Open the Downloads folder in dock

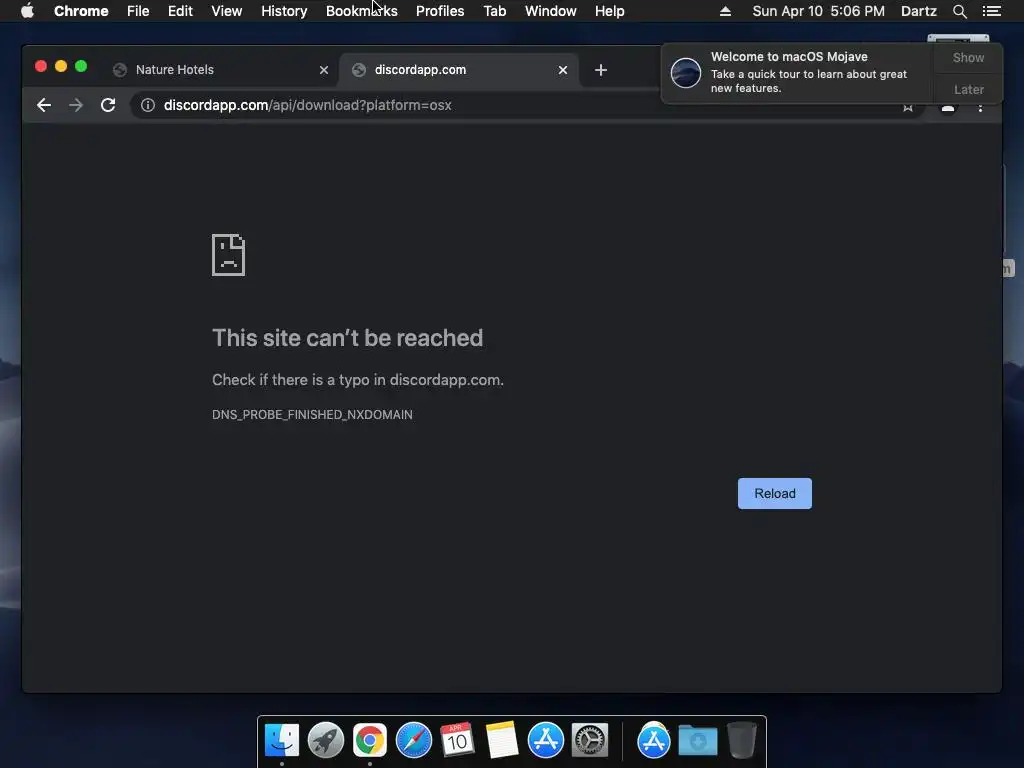697,741
